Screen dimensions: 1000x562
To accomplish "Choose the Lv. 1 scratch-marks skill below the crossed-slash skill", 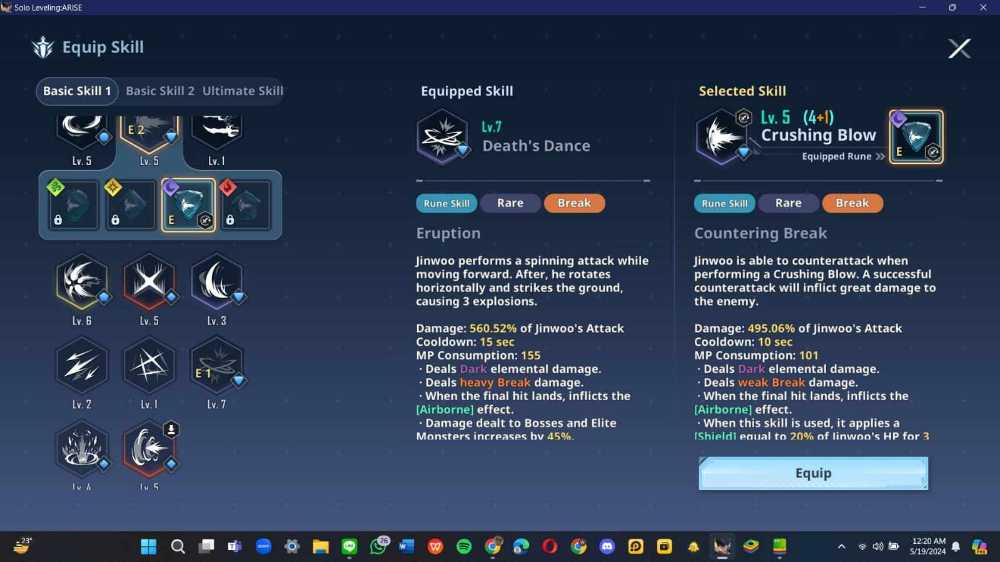I will 149,366.
